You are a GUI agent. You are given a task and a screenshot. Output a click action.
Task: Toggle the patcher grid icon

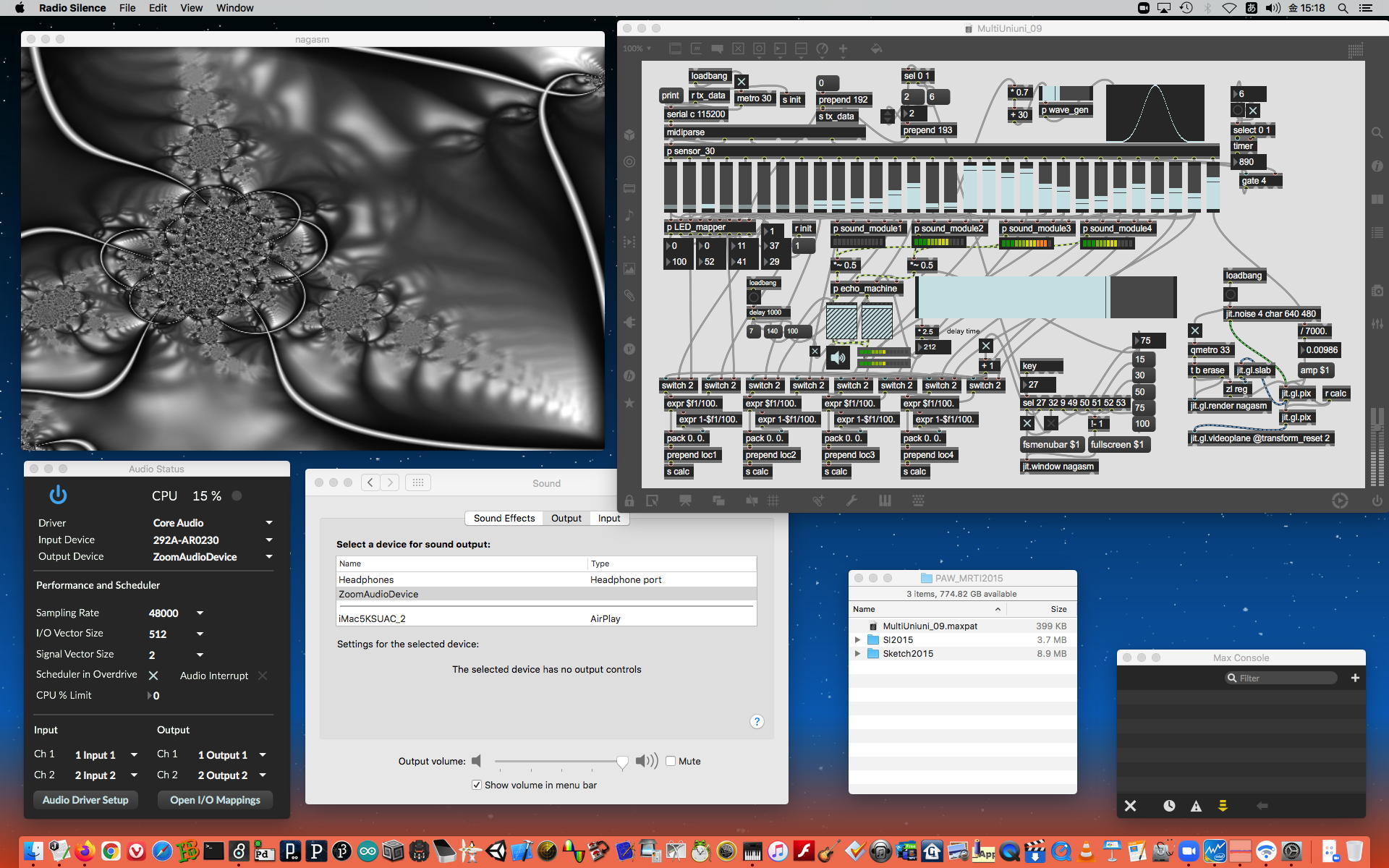(x=773, y=501)
